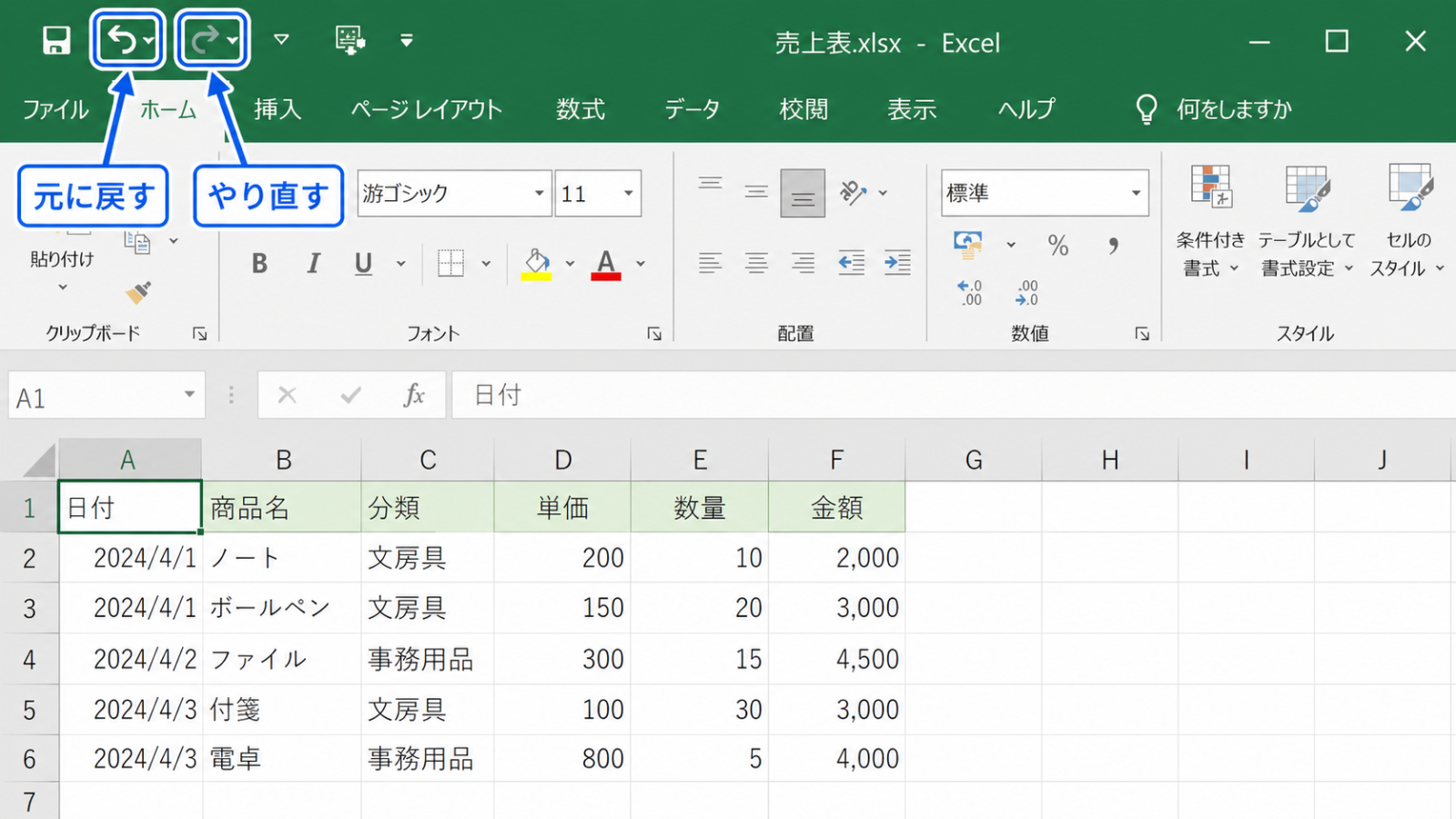Open the ヘルプ tab
1456x819 pixels.
pos(1026,110)
